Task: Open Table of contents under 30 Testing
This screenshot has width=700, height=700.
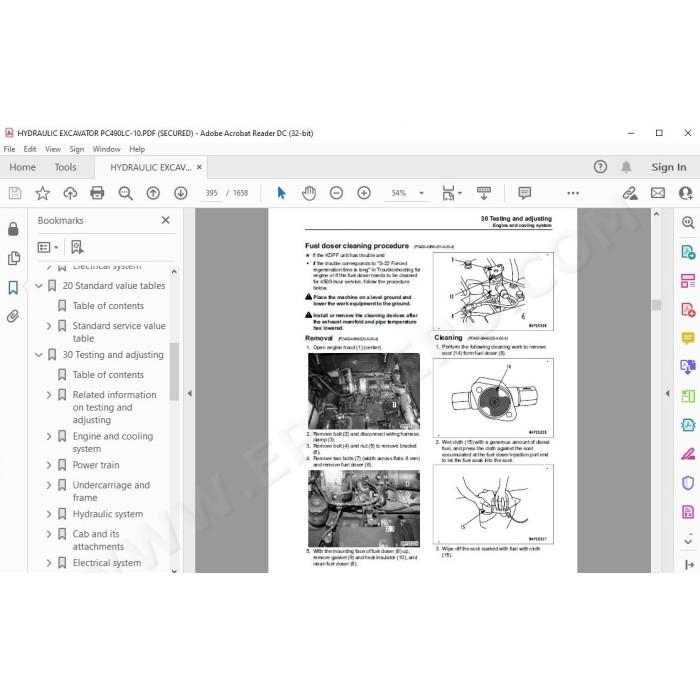Action: pos(108,375)
